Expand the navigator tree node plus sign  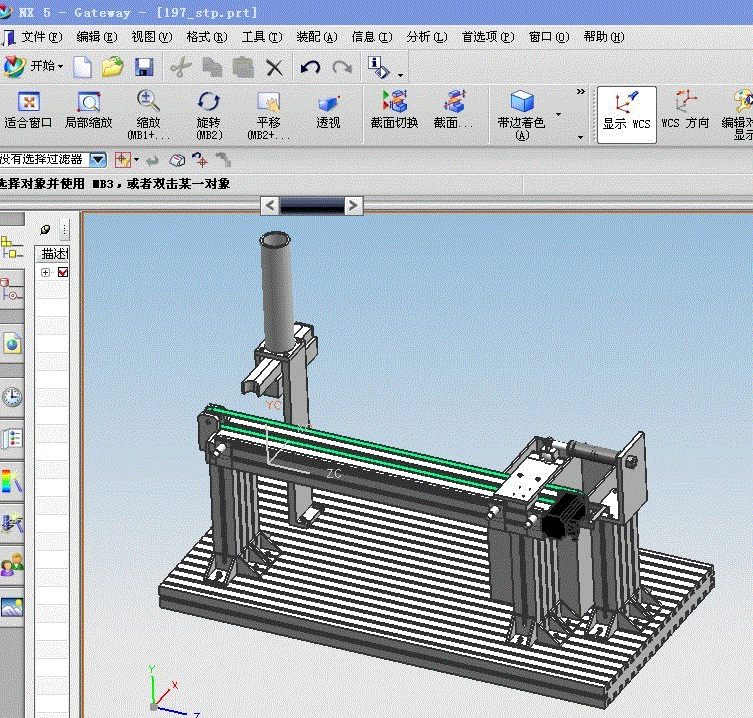46,273
